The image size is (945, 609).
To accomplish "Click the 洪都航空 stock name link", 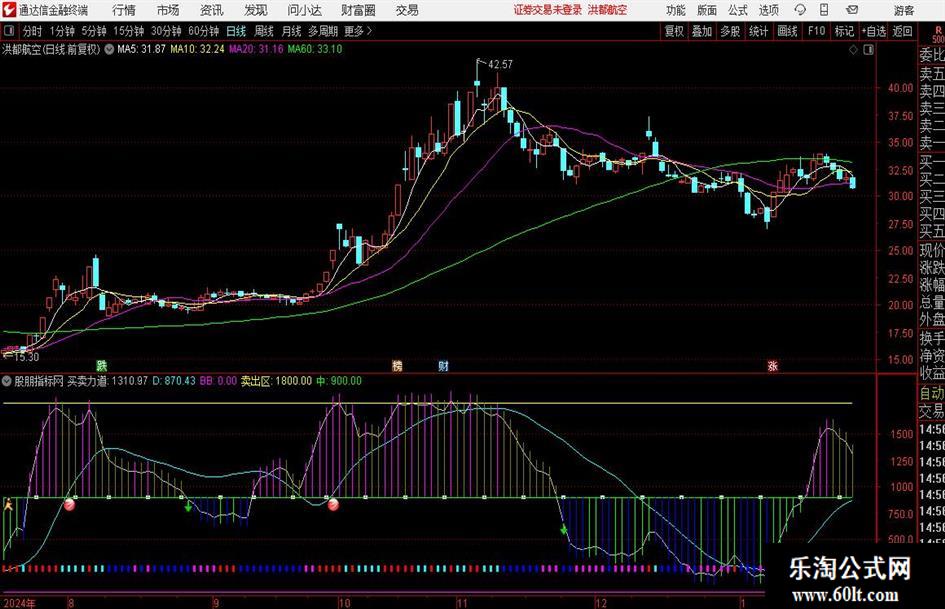I will tap(607, 10).
